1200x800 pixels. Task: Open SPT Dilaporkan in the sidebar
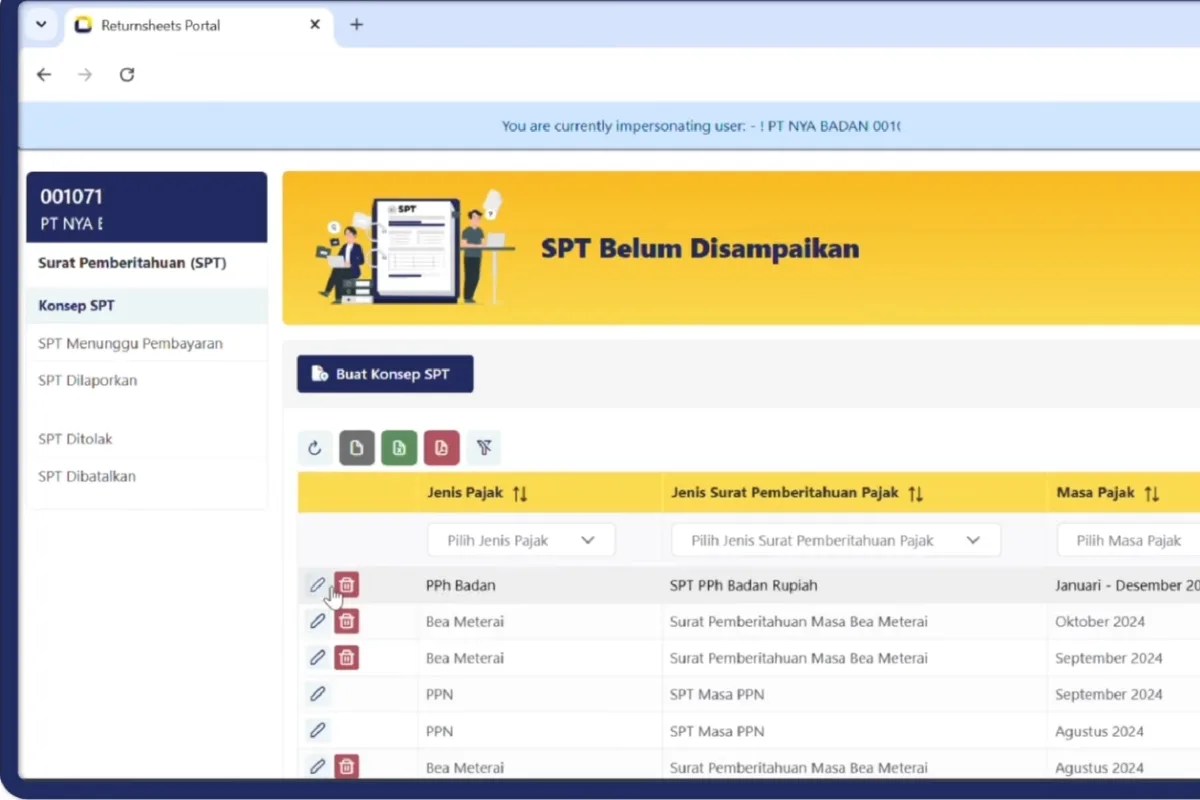pos(147,380)
